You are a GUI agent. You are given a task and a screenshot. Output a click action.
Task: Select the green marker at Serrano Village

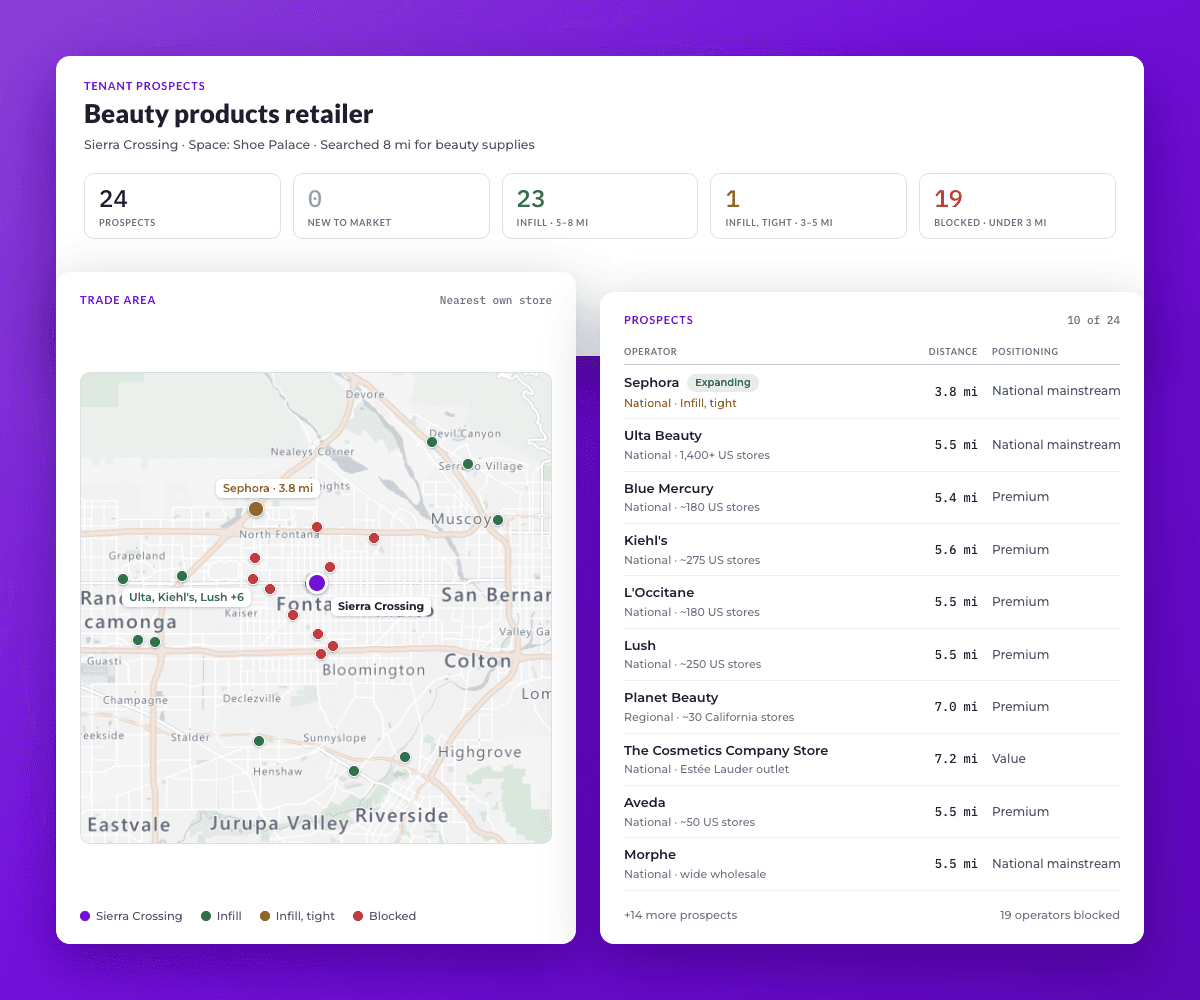(468, 464)
